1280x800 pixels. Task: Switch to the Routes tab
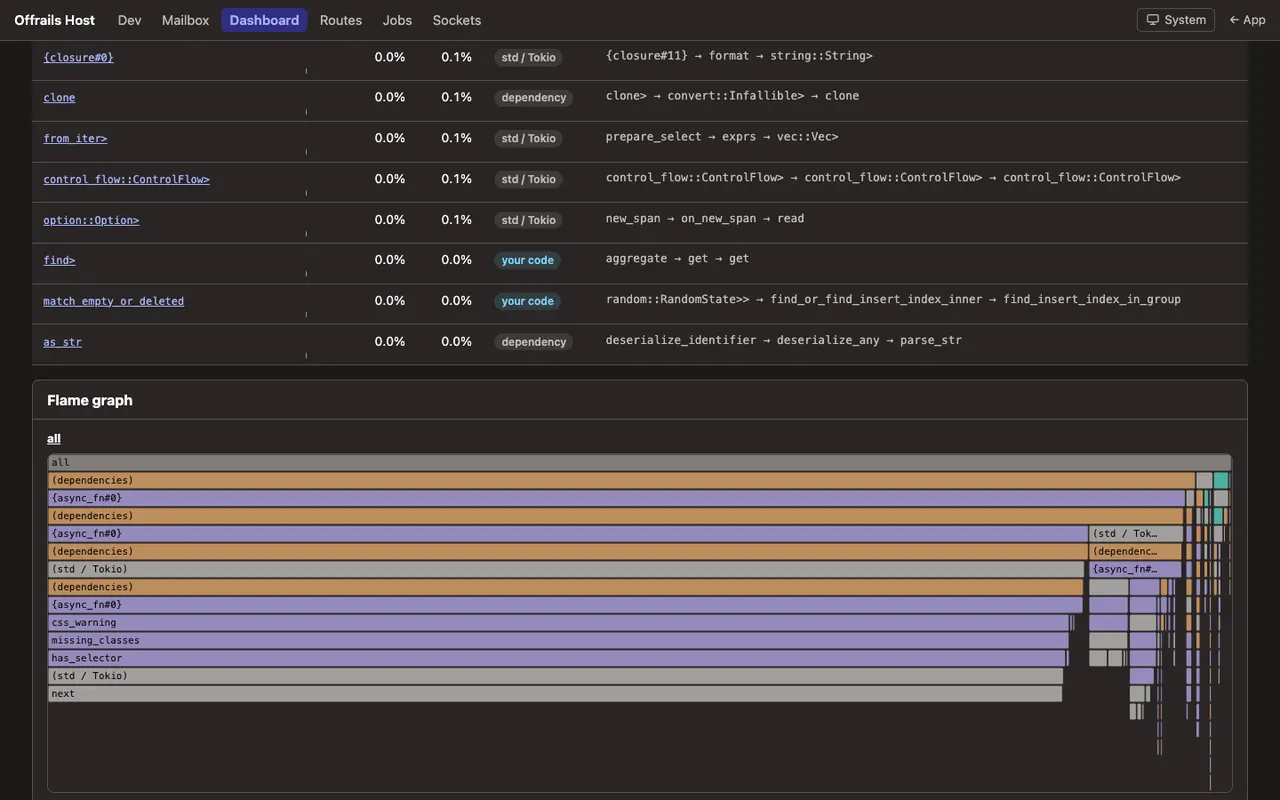point(341,20)
